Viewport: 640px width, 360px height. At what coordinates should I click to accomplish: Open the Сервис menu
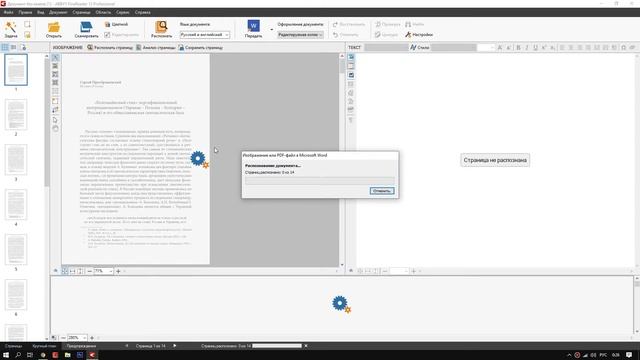point(123,13)
